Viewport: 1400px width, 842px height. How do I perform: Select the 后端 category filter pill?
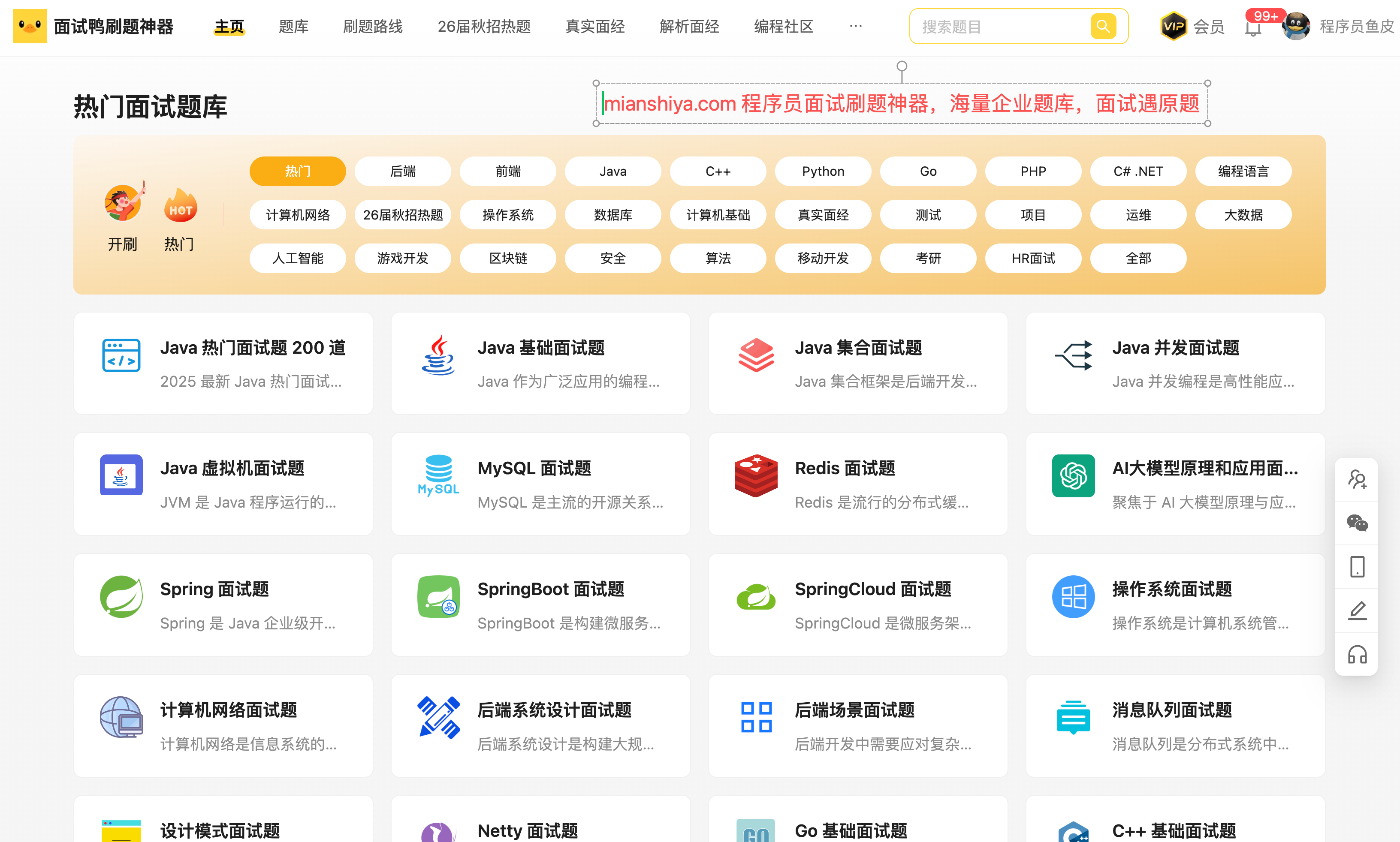click(x=402, y=171)
